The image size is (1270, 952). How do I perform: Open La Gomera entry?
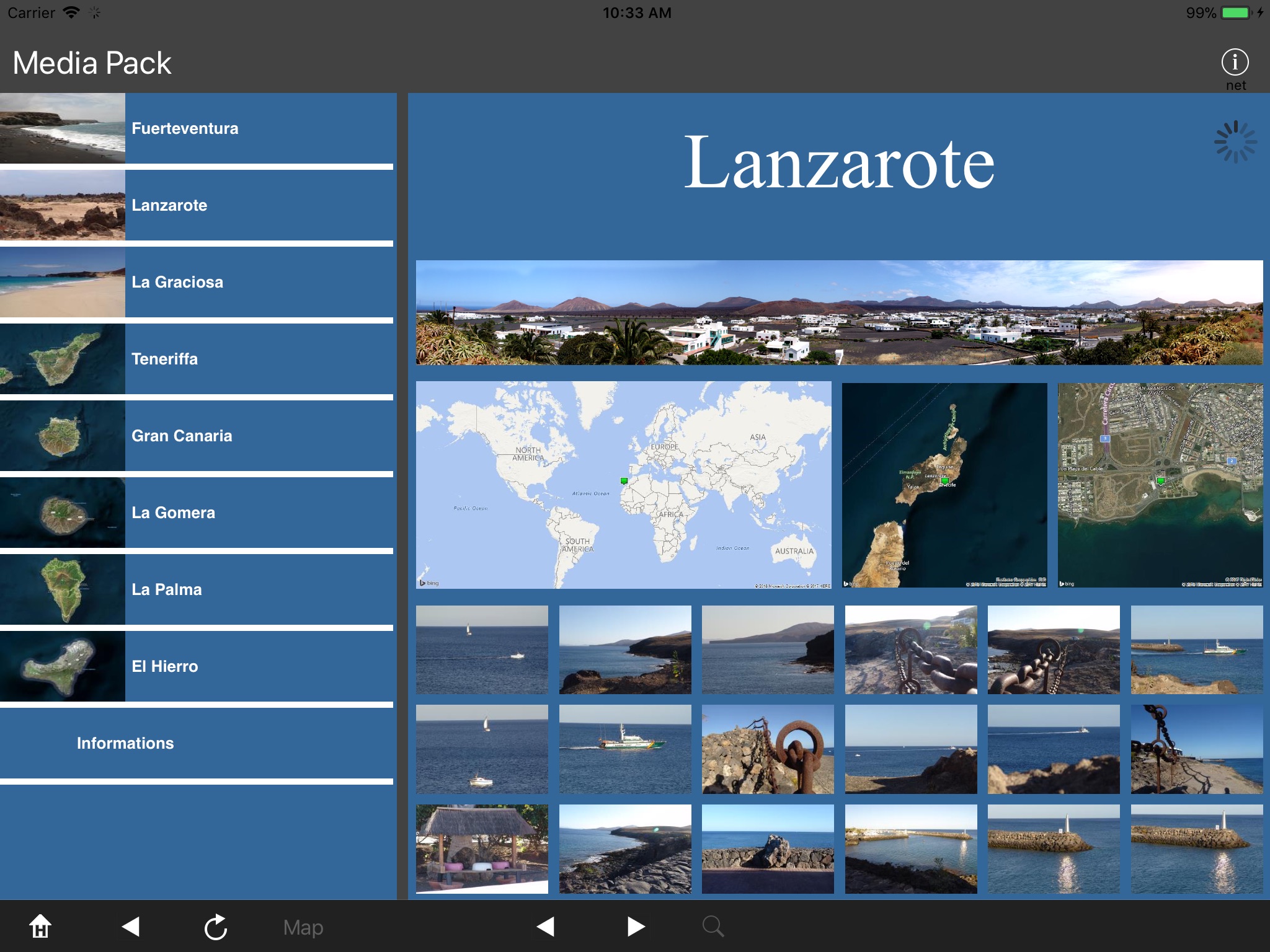click(x=173, y=513)
